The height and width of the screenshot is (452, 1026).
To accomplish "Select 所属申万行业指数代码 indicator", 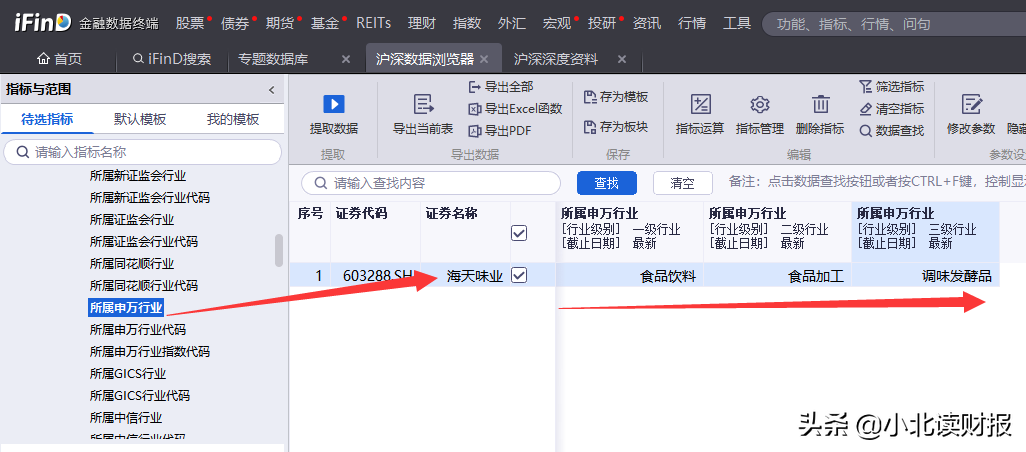I will tap(149, 352).
